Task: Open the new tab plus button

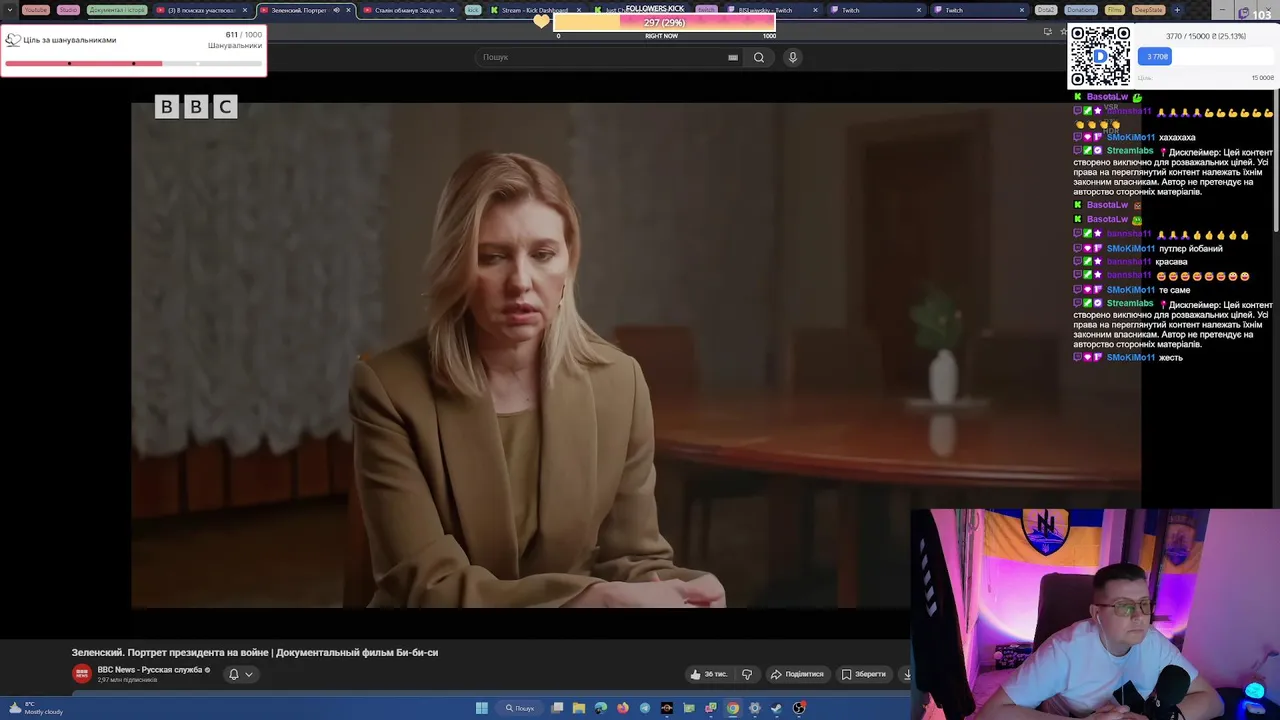Action: coord(1177,10)
